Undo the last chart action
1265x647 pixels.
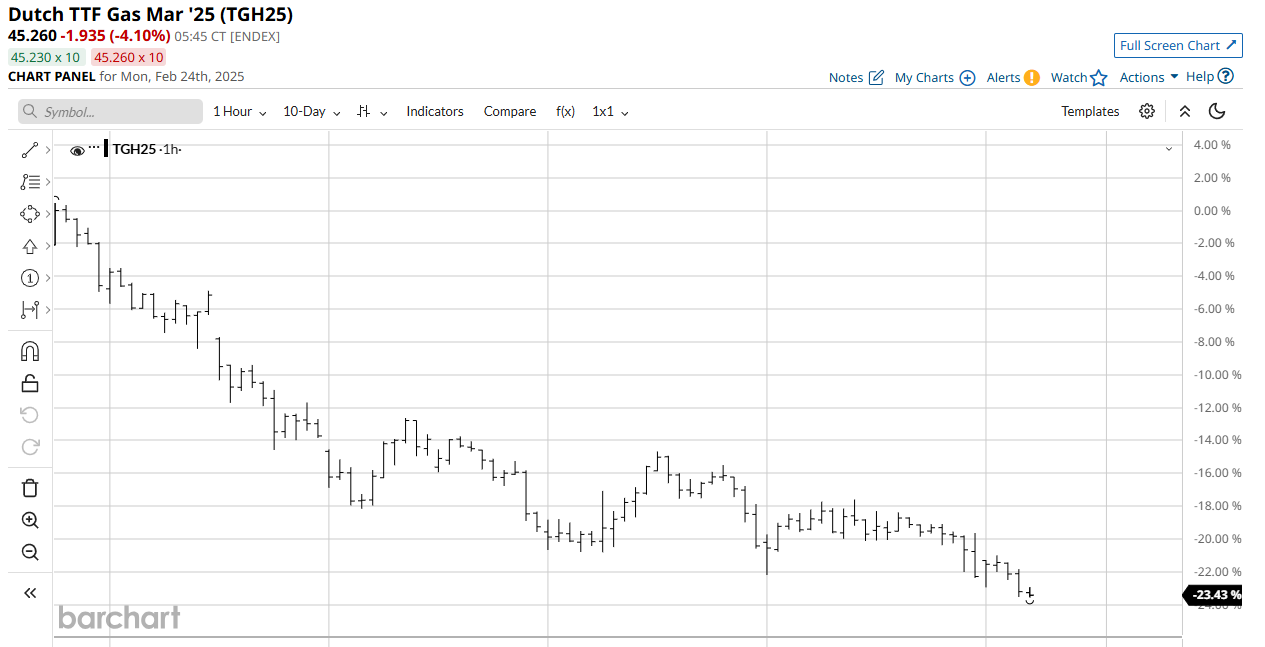[29, 415]
